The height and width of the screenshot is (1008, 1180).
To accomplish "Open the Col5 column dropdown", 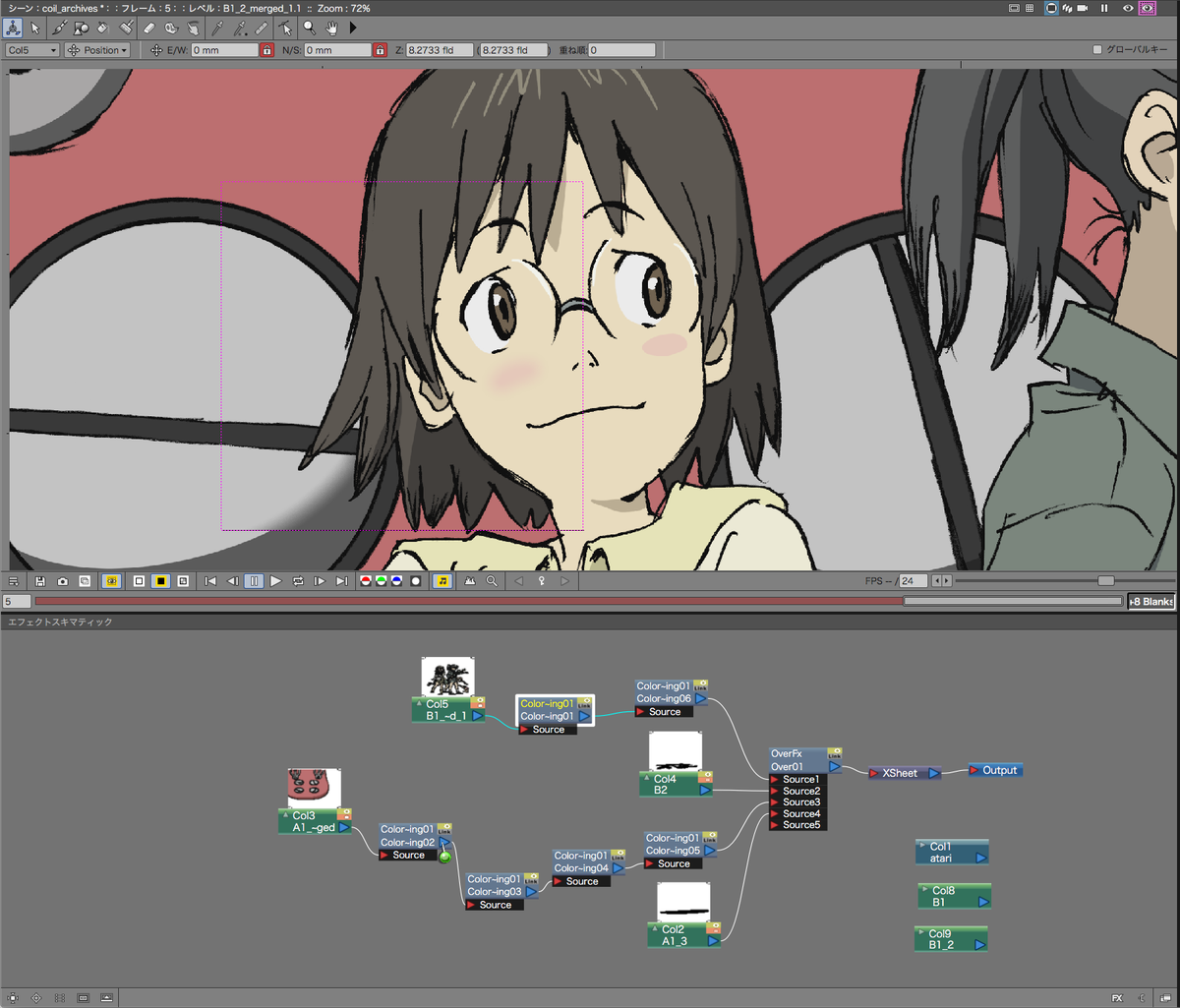I will tap(32, 50).
